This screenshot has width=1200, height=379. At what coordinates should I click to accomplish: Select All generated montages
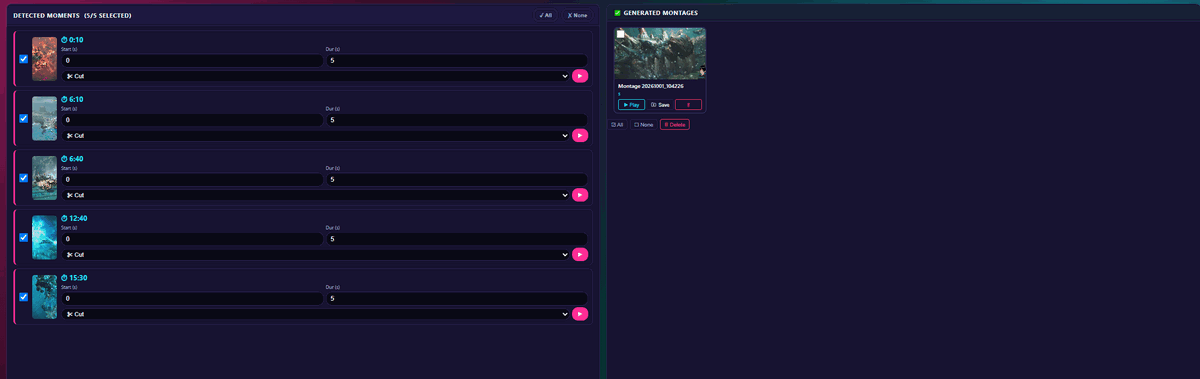617,125
